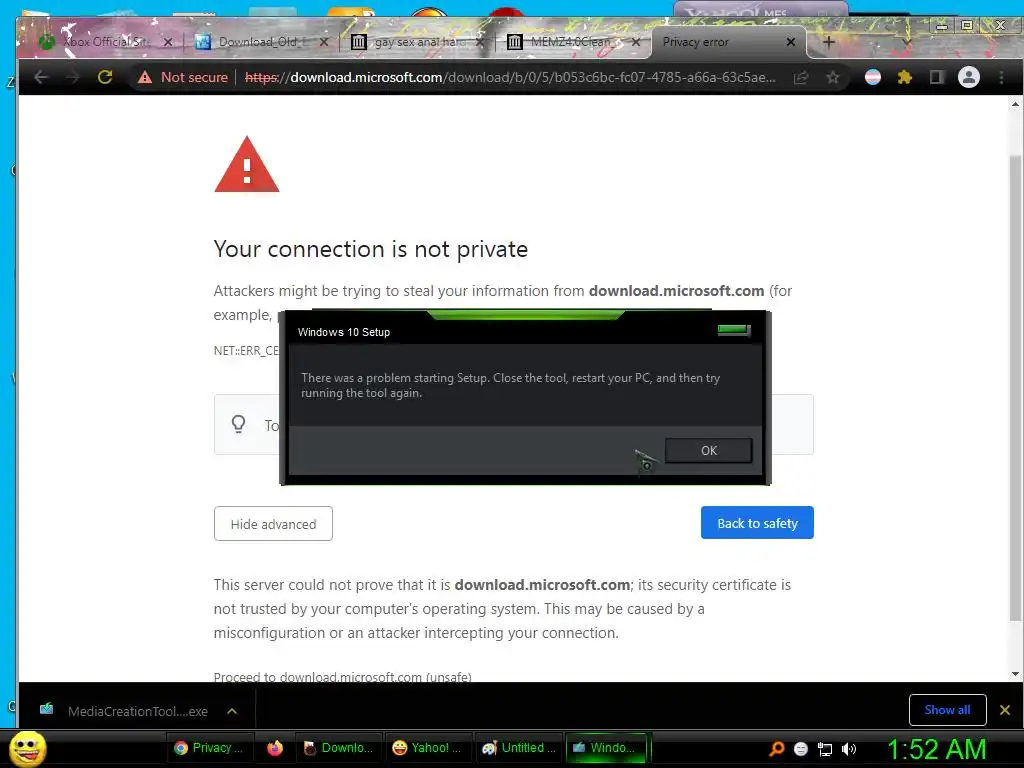1024x768 pixels.
Task: Open the Extensions puzzle piece menu
Action: pyautogui.click(x=904, y=77)
